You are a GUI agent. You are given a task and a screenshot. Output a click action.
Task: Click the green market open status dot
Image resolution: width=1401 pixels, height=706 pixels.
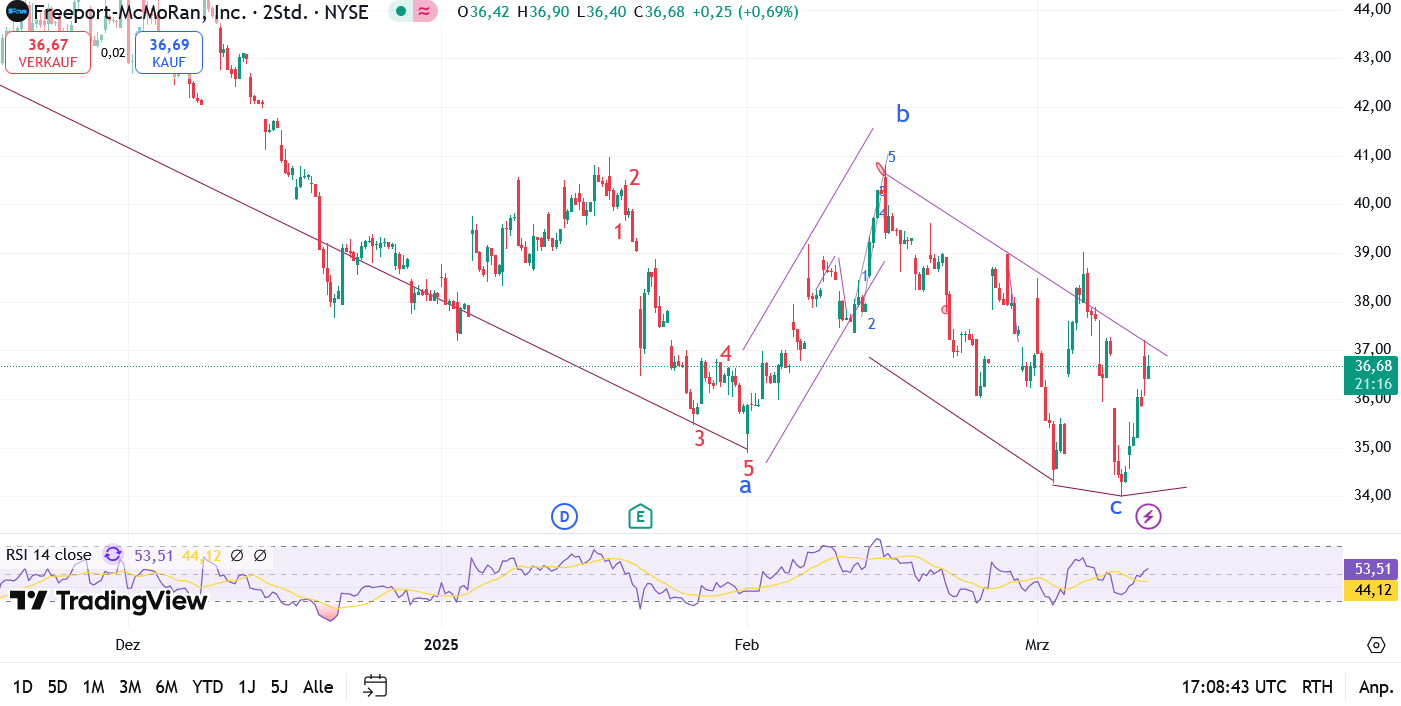click(400, 12)
